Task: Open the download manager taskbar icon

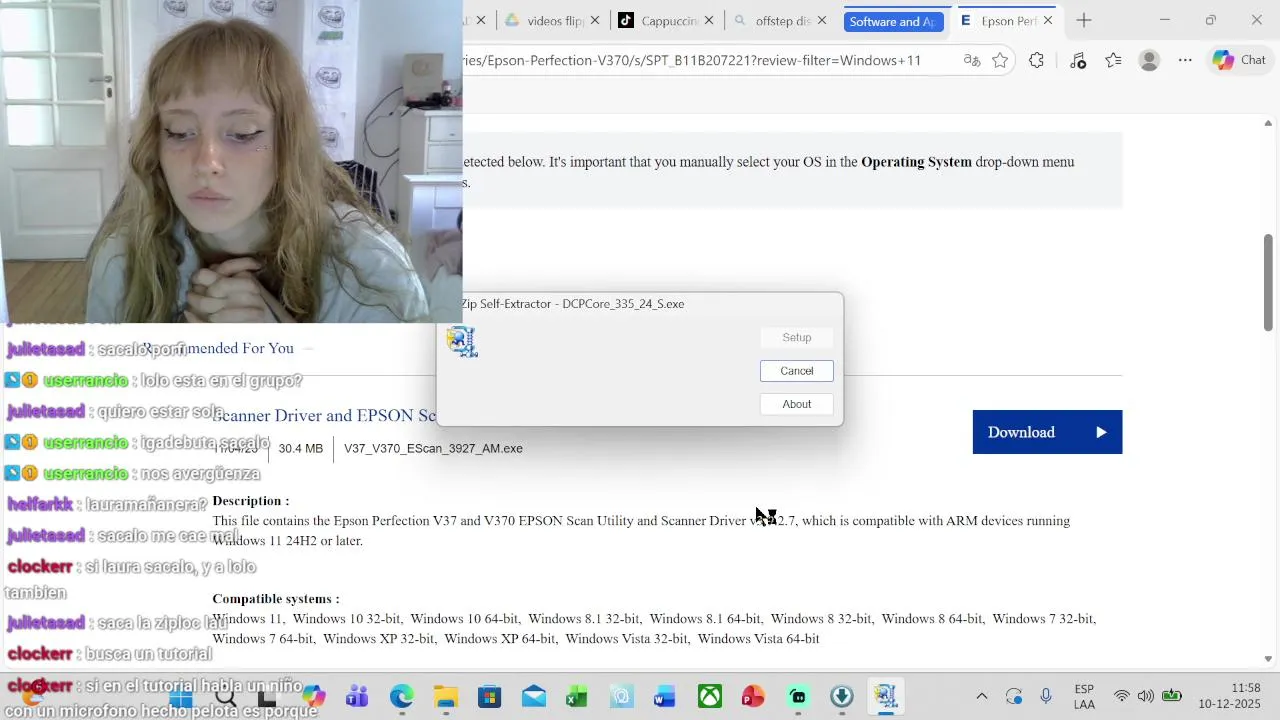Action: [841, 696]
